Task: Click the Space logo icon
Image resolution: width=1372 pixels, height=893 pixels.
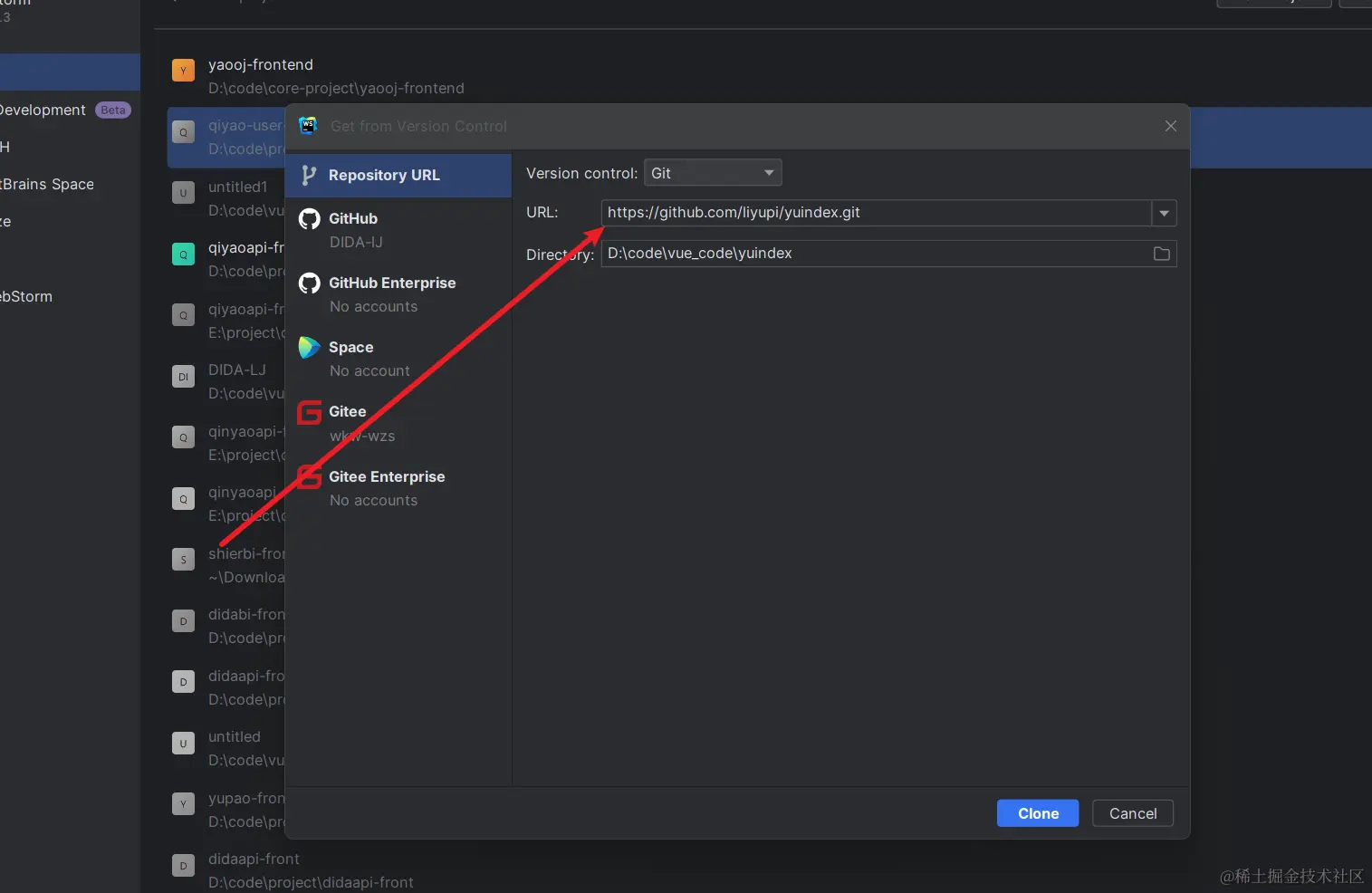Action: coord(310,348)
